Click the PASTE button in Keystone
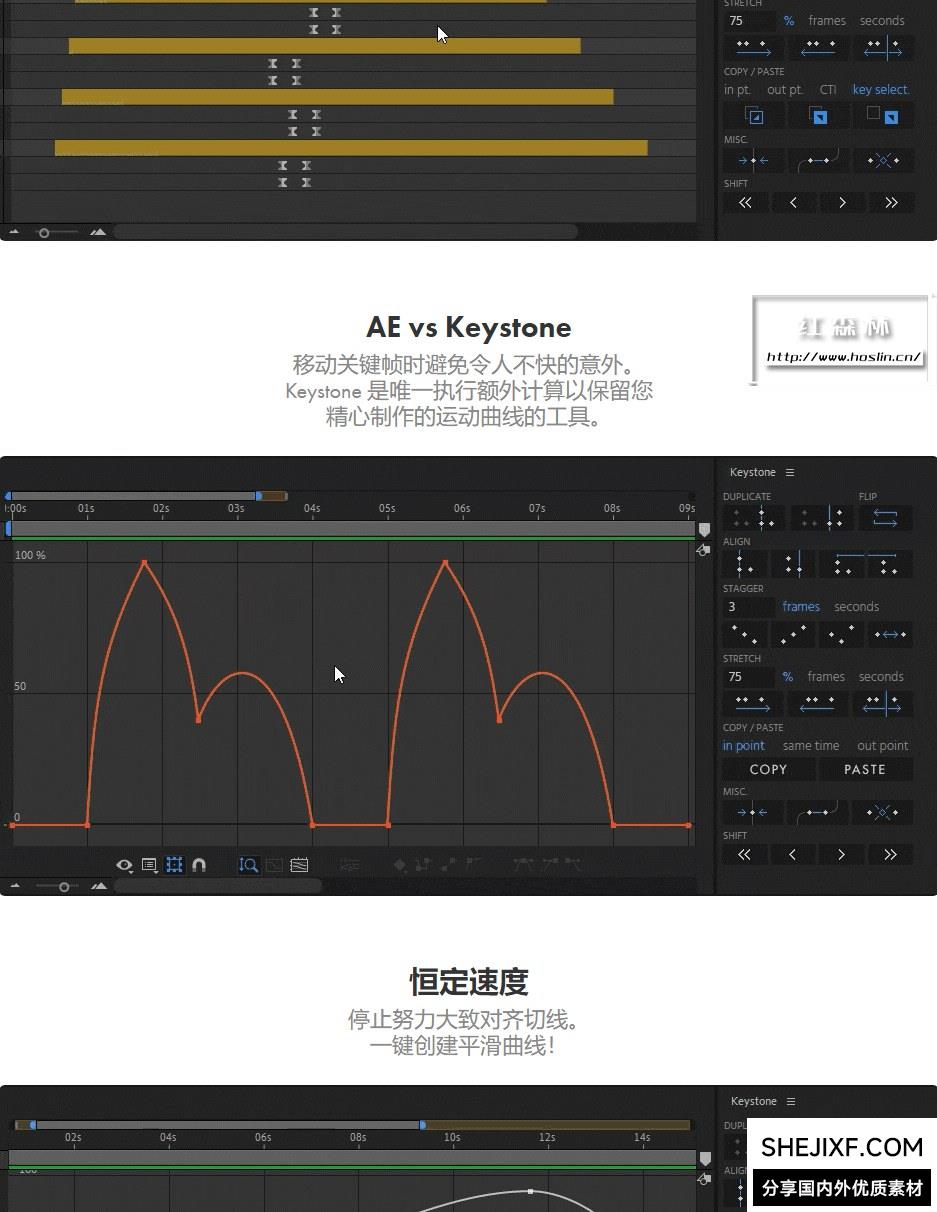Screen dimensions: 937x1212 pos(864,769)
